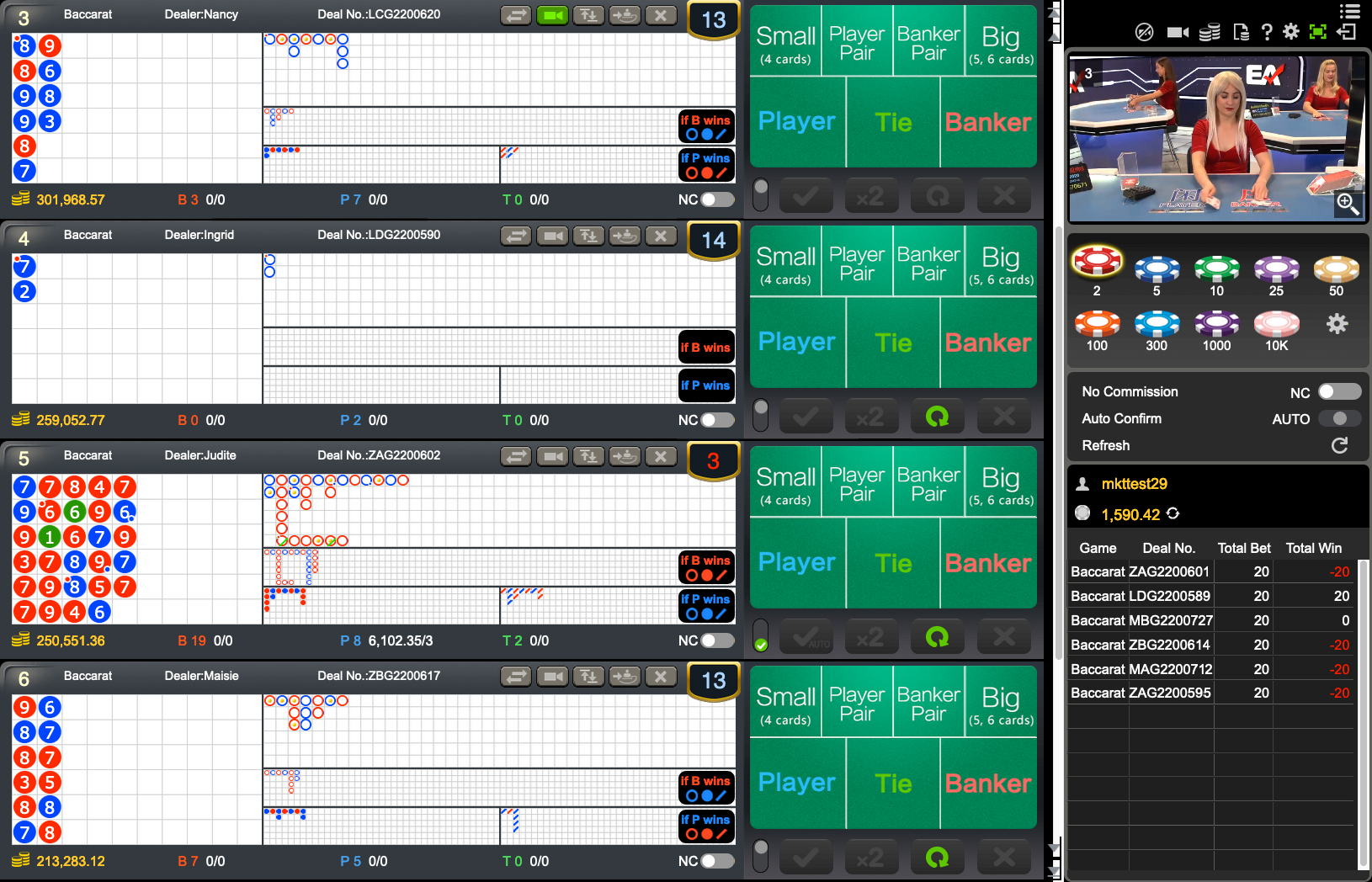The image size is (1372, 882).
Task: Click the Refresh icon in side panel
Action: [1340, 446]
